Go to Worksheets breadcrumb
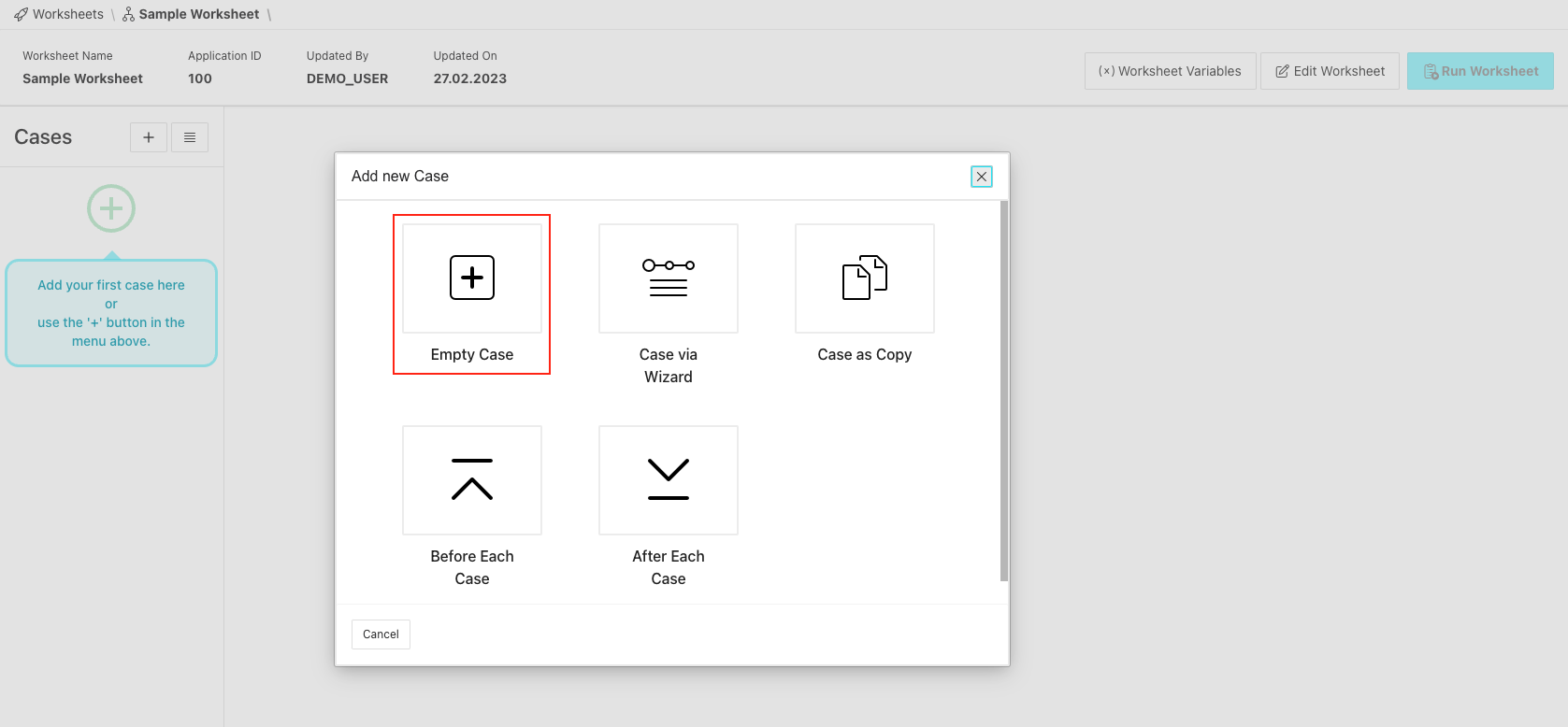Image resolution: width=1568 pixels, height=727 pixels. pyautogui.click(x=59, y=14)
